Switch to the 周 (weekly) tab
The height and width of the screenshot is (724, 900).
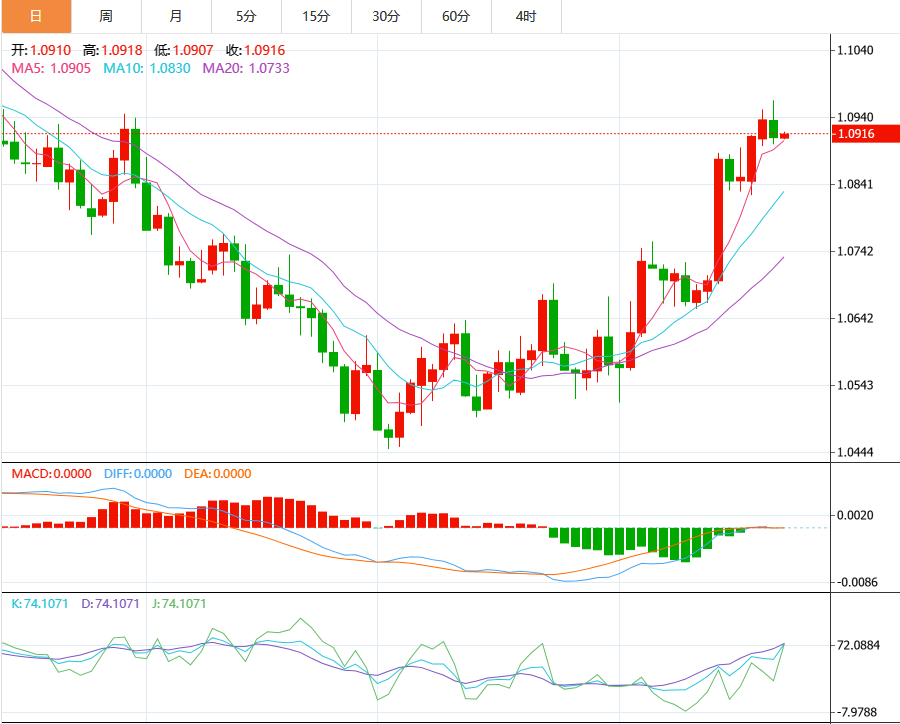106,16
